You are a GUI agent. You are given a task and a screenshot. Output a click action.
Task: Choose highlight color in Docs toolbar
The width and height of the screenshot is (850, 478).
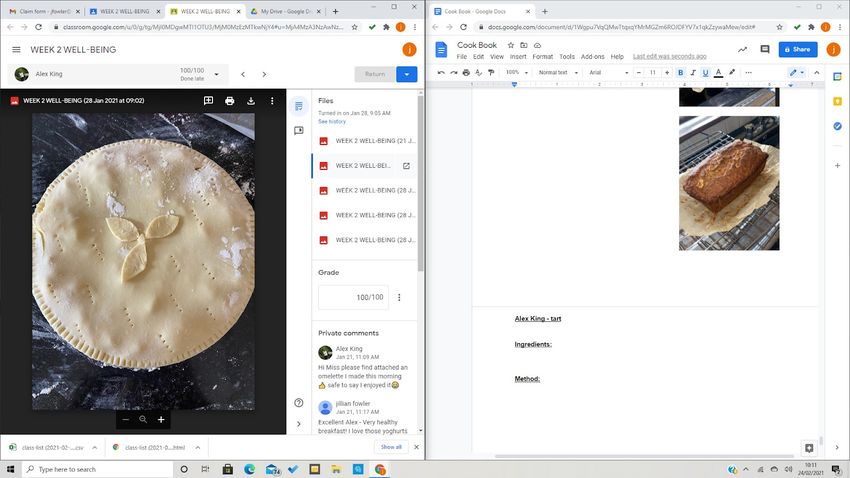point(732,72)
